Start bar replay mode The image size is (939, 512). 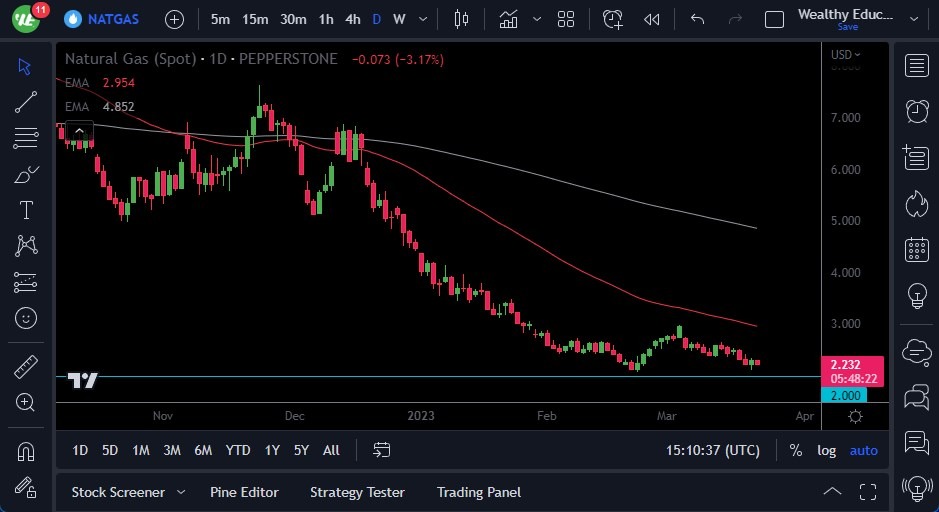pos(652,20)
